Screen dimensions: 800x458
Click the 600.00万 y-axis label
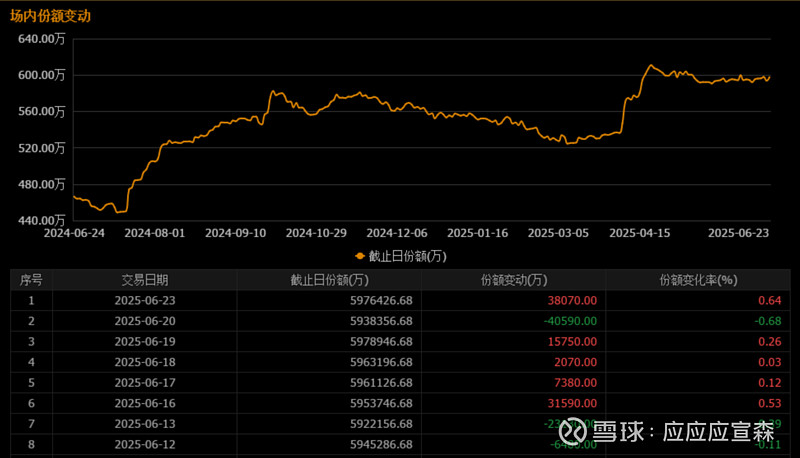(x=41, y=75)
